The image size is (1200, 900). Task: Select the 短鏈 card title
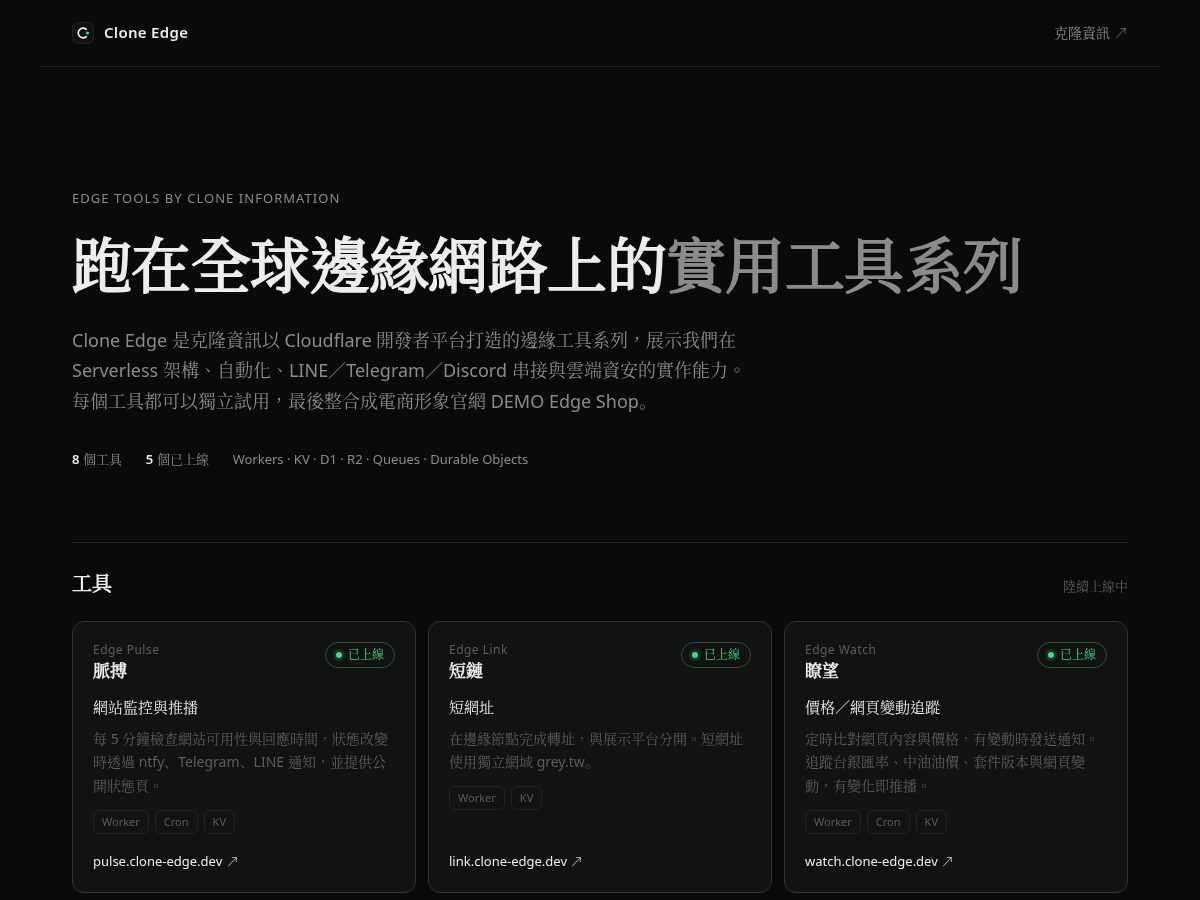(x=466, y=671)
